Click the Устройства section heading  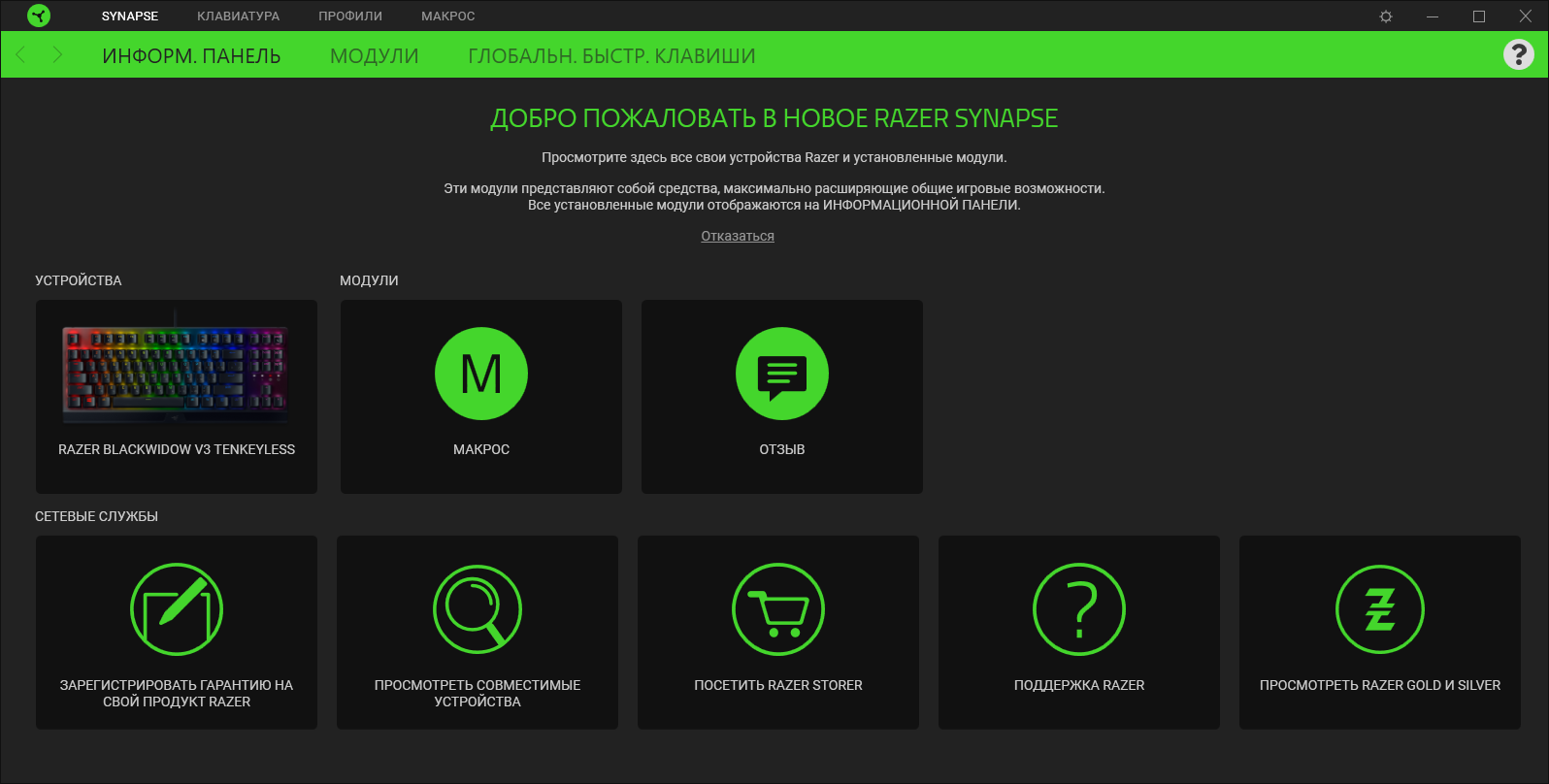click(x=79, y=280)
